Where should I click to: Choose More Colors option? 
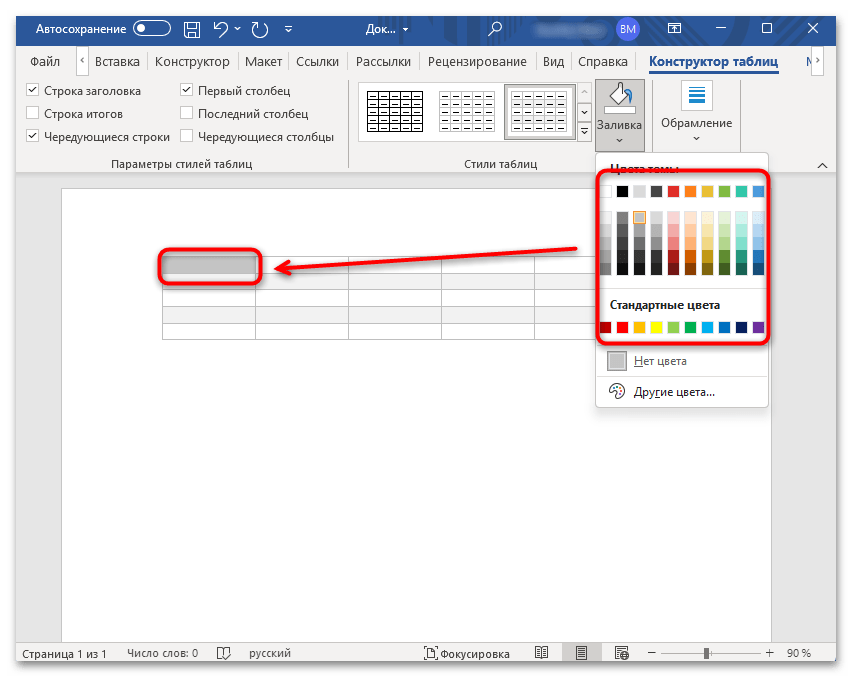pos(673,392)
